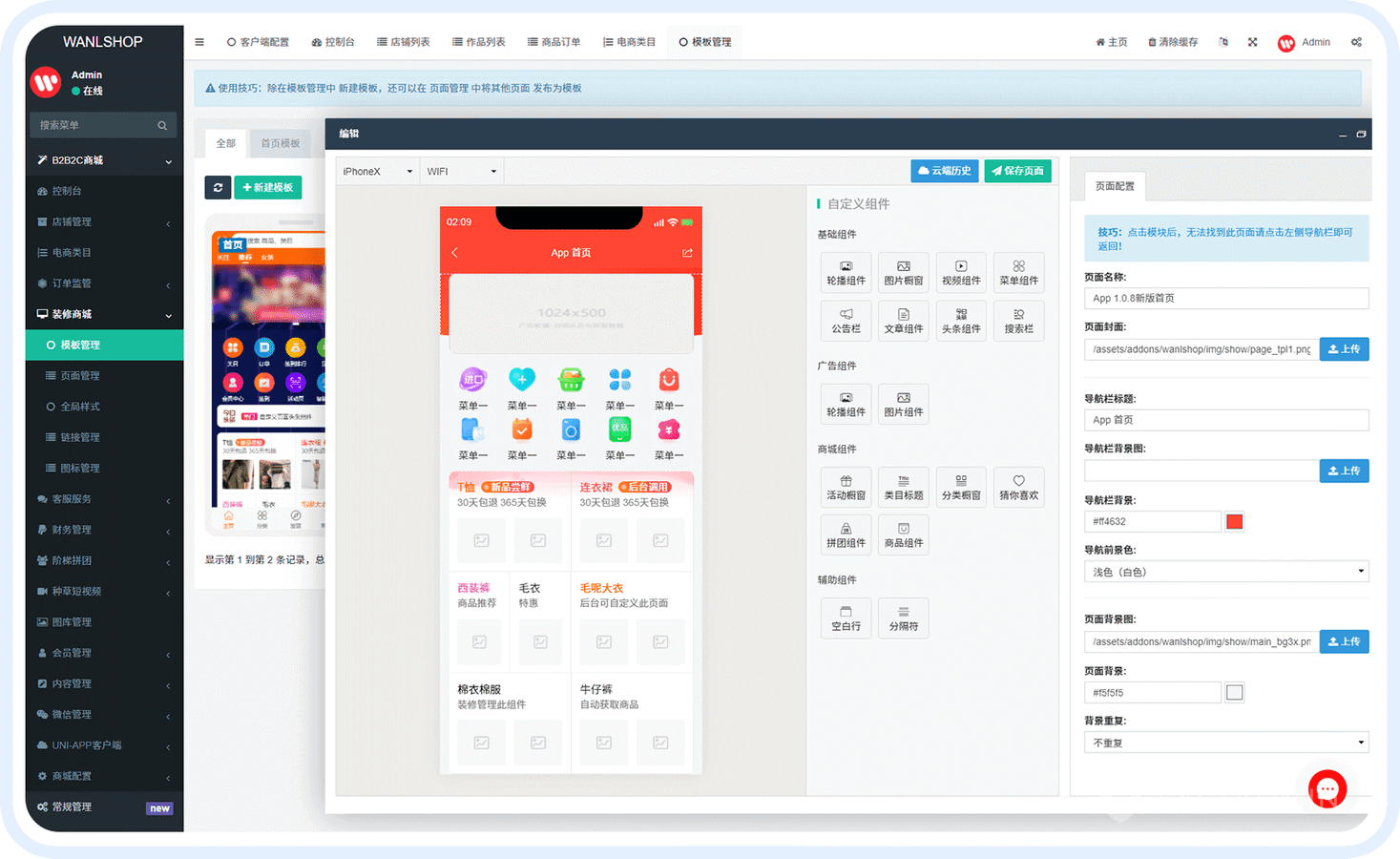
Task: Add the 猜你喜欢 recommendation component
Action: tap(1018, 487)
